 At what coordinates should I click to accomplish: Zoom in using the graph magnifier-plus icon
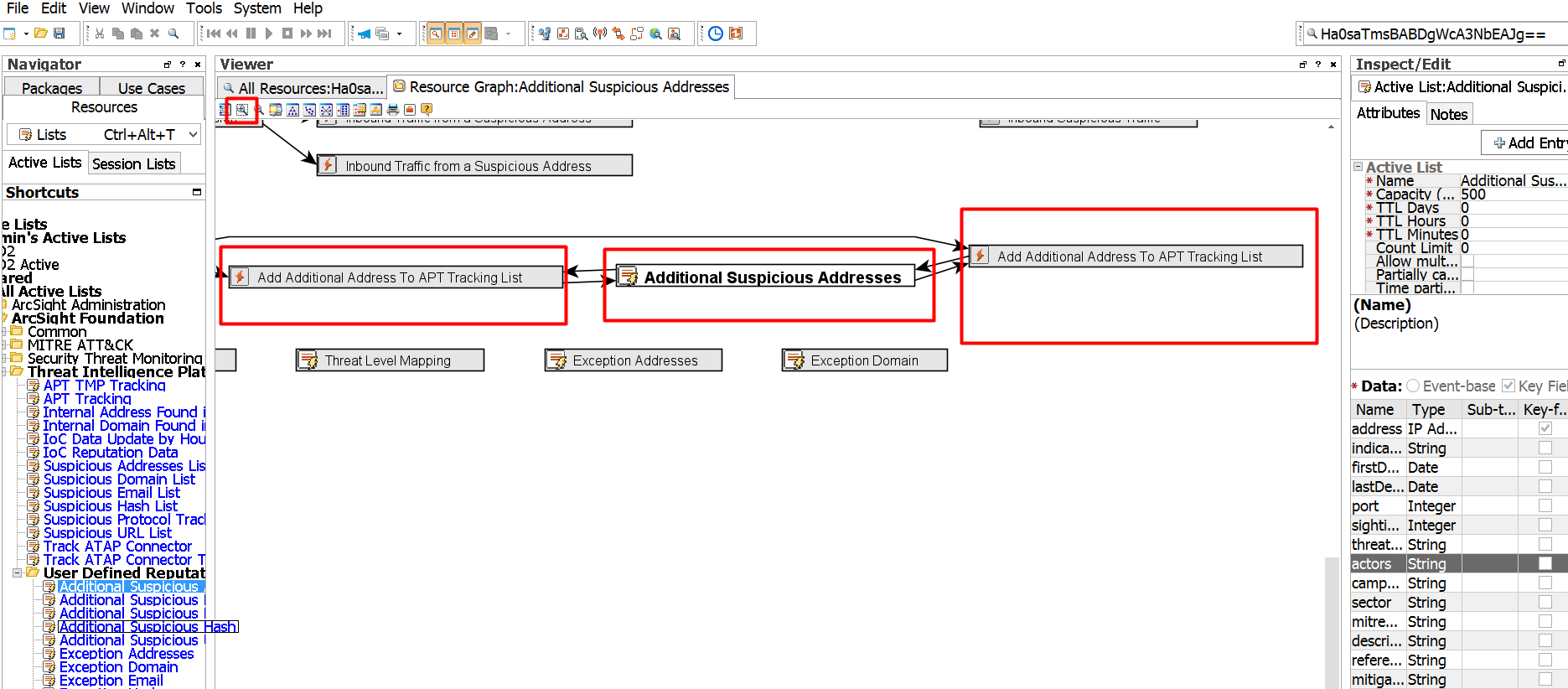tap(242, 110)
